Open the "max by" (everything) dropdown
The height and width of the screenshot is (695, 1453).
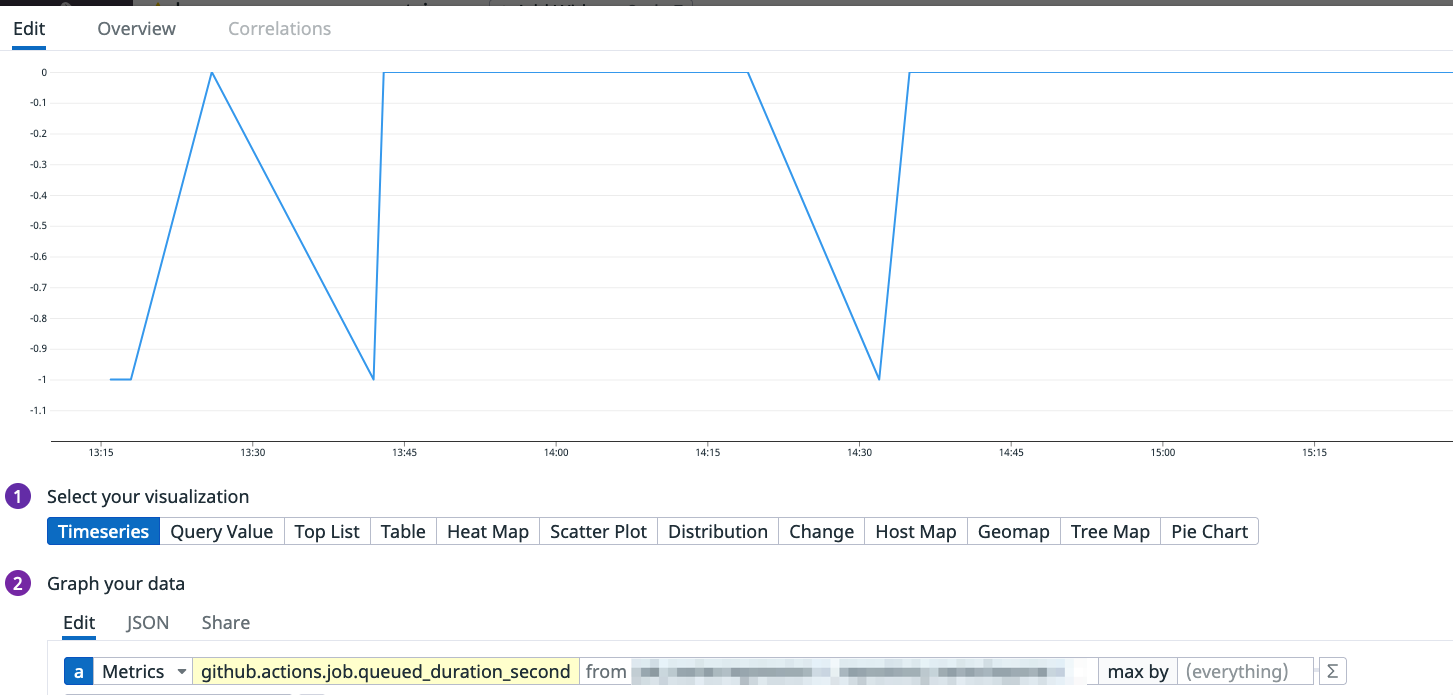coord(1245,671)
